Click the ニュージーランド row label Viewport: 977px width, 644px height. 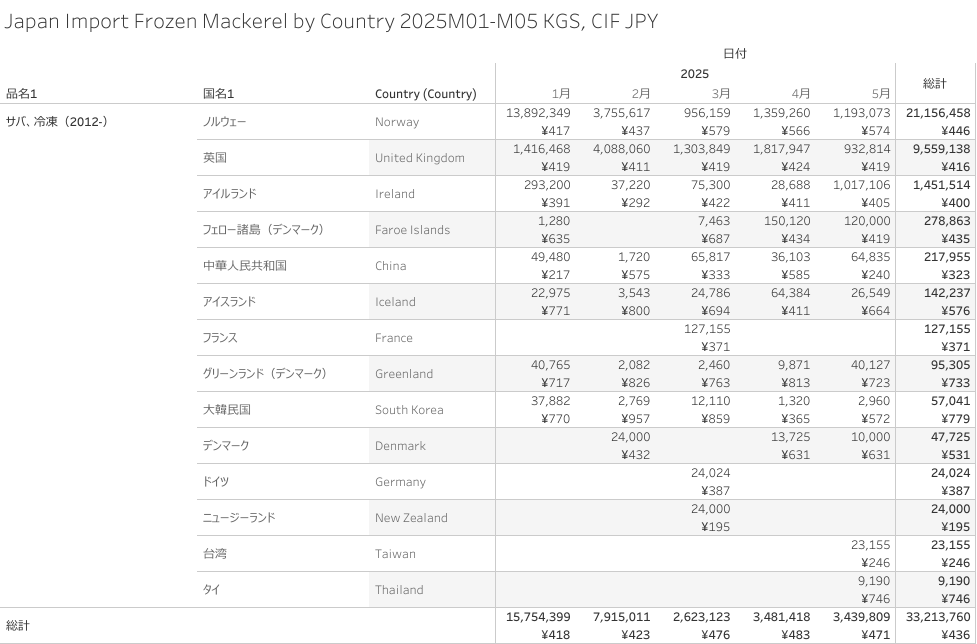click(239, 518)
